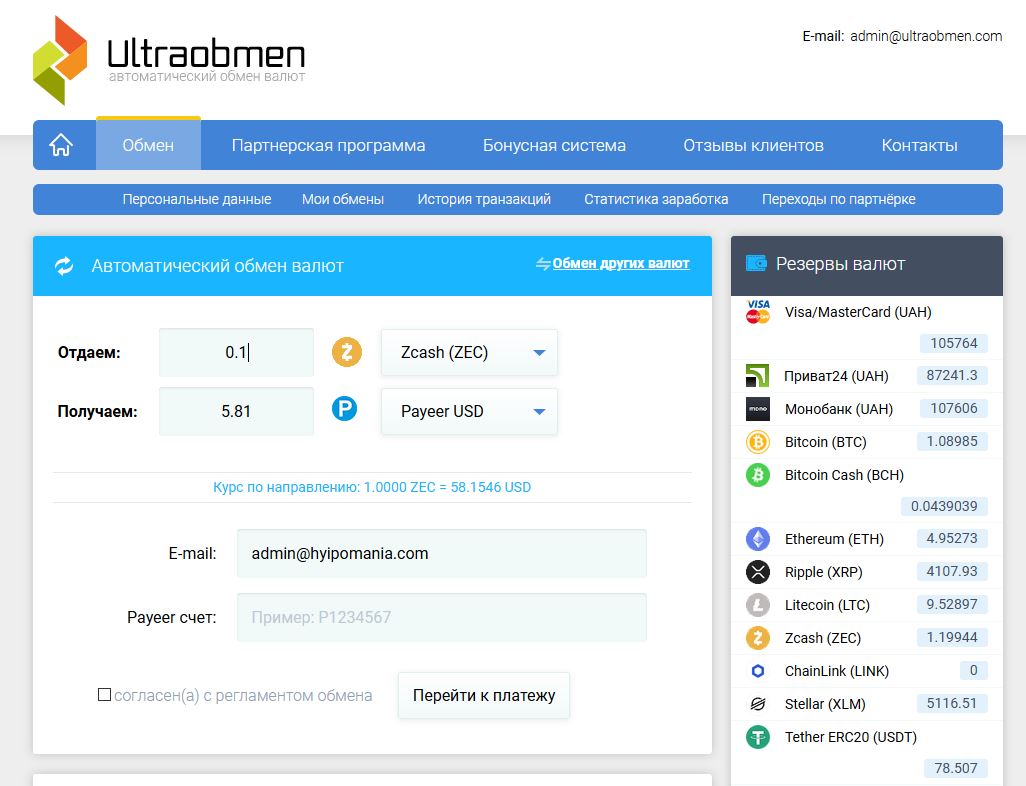Open the Партнерская программа menu item
Viewport: 1026px width, 786px height.
click(x=328, y=146)
